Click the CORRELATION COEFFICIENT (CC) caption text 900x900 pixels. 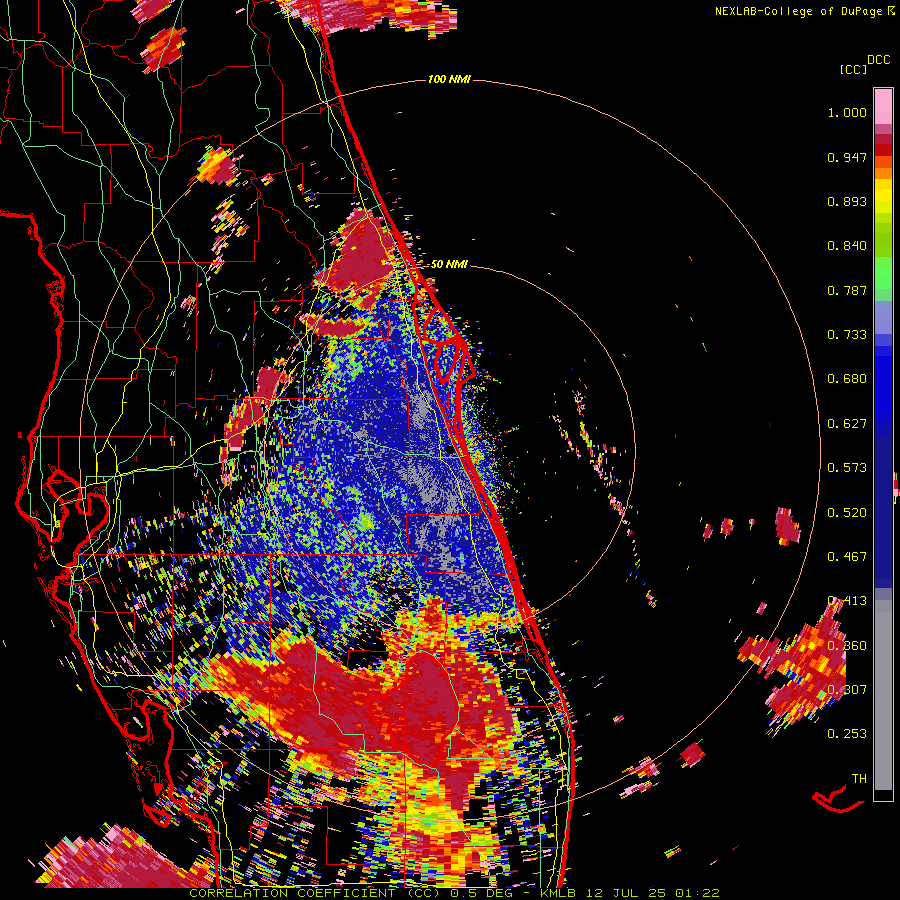(315, 893)
